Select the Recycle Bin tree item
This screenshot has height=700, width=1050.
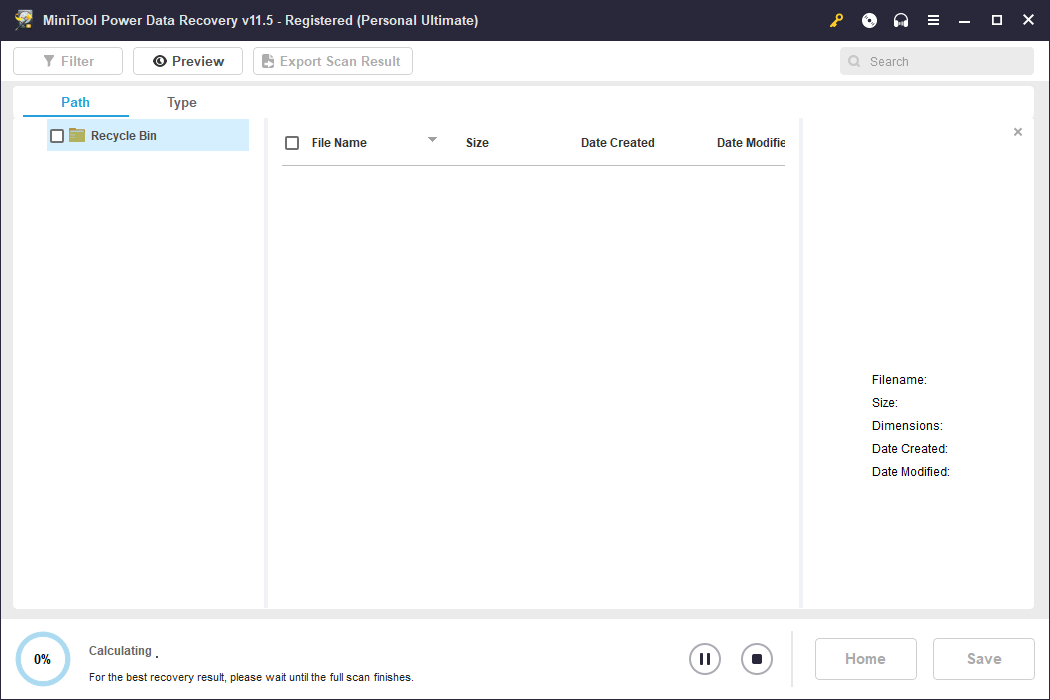tap(148, 135)
